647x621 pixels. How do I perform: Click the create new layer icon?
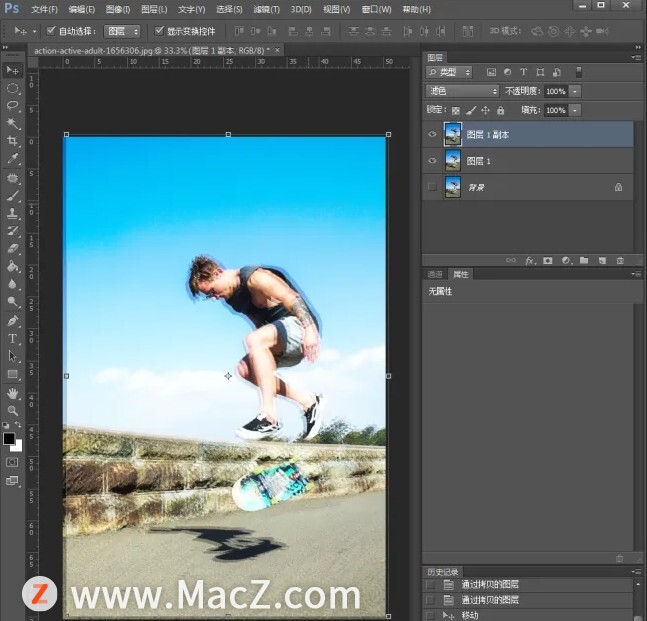[602, 261]
